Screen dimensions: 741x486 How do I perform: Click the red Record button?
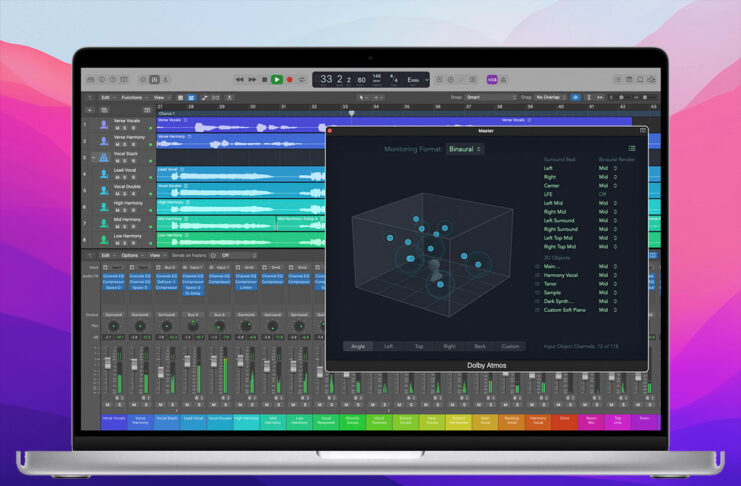tap(290, 79)
